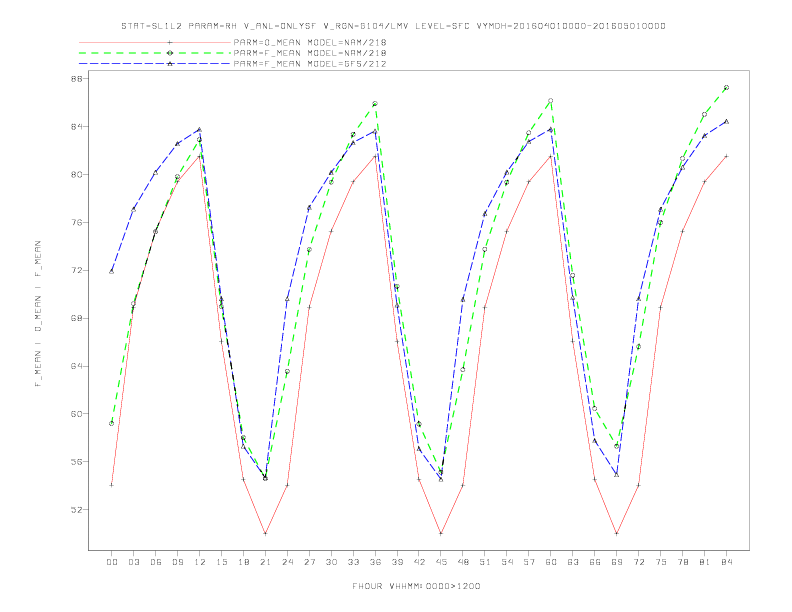Click x-axis forecast hour label 39

pos(397,562)
